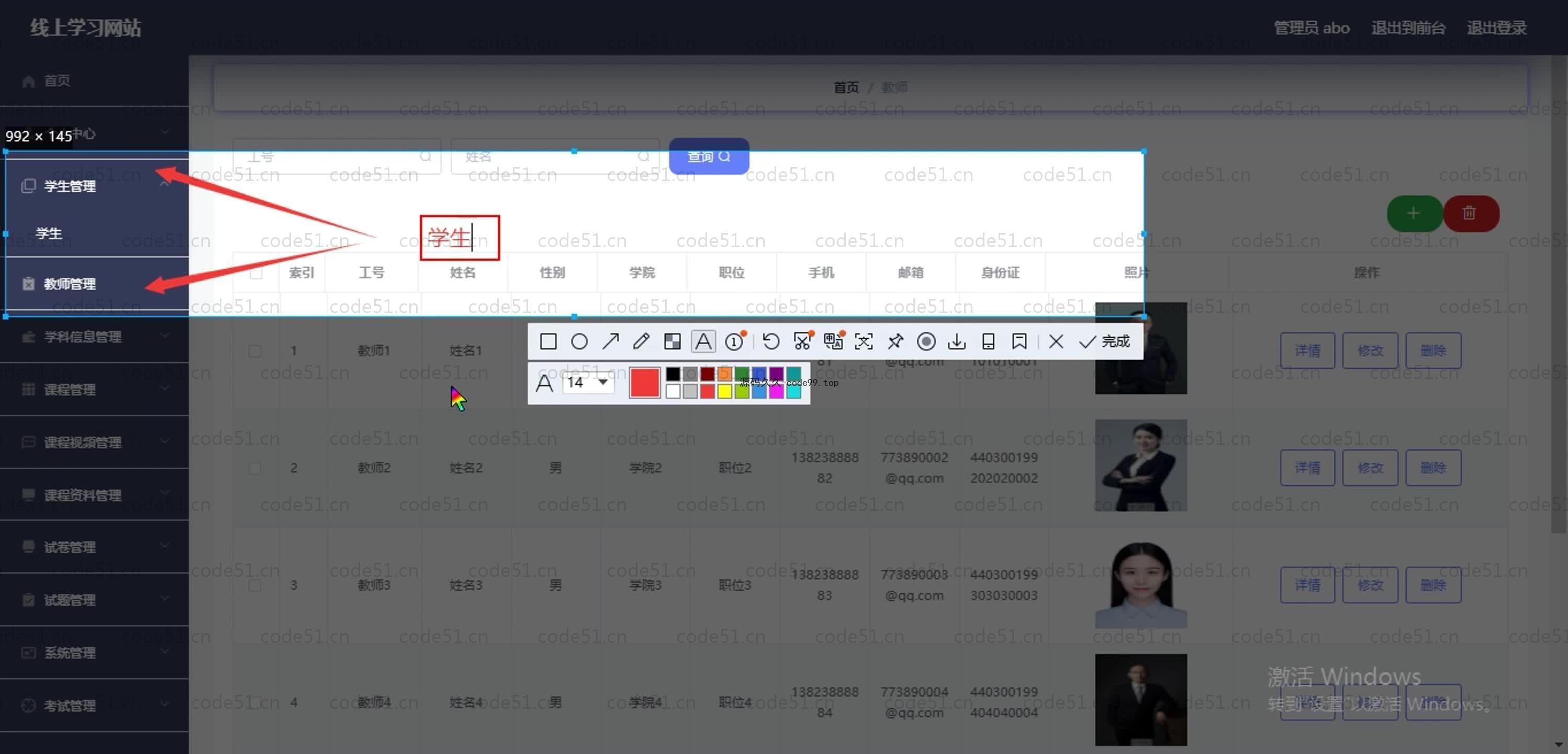1568x754 pixels.
Task: Pick the cyan bottom-row color swatch
Action: click(x=793, y=392)
